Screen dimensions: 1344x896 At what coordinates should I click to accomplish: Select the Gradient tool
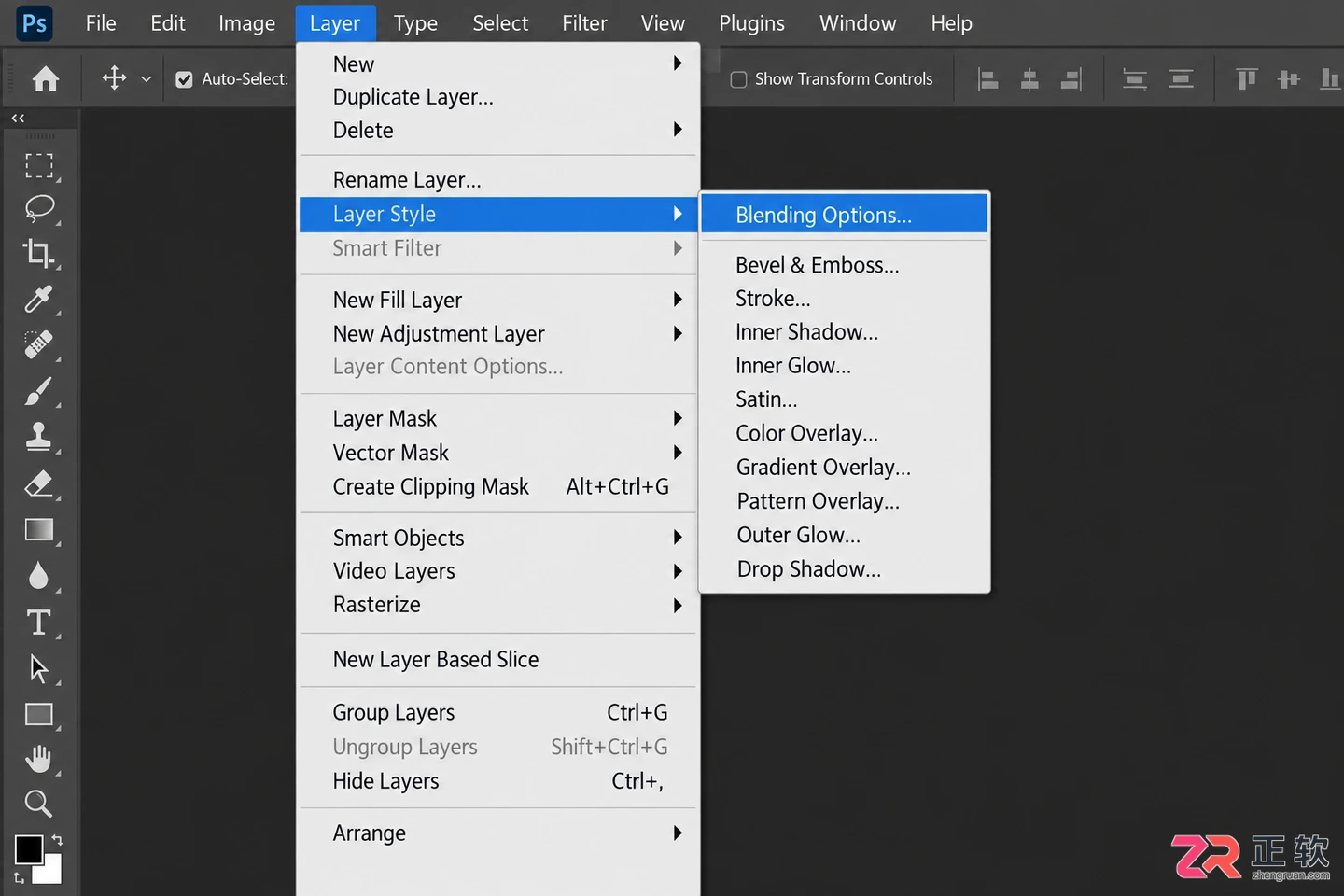(39, 529)
